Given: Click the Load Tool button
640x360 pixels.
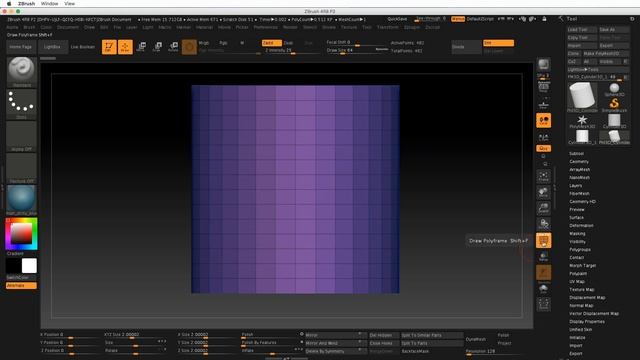Looking at the screenshot, I should [x=582, y=30].
